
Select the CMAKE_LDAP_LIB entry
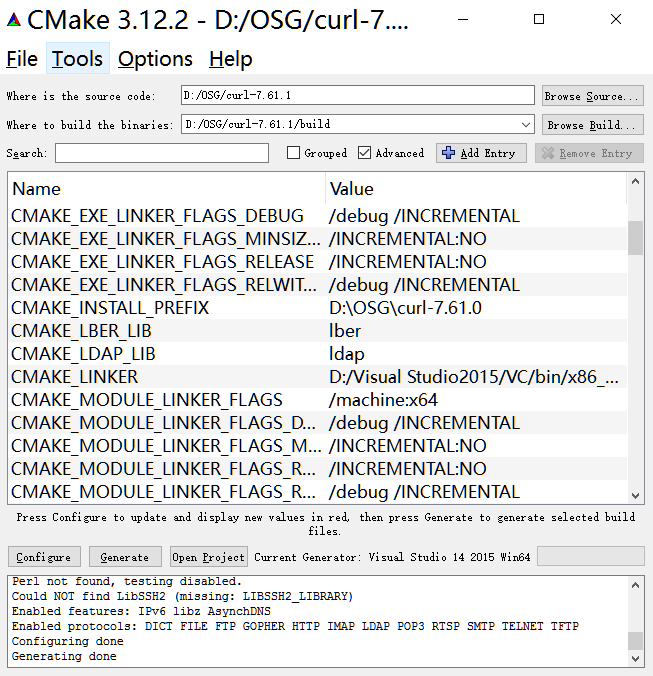83,354
